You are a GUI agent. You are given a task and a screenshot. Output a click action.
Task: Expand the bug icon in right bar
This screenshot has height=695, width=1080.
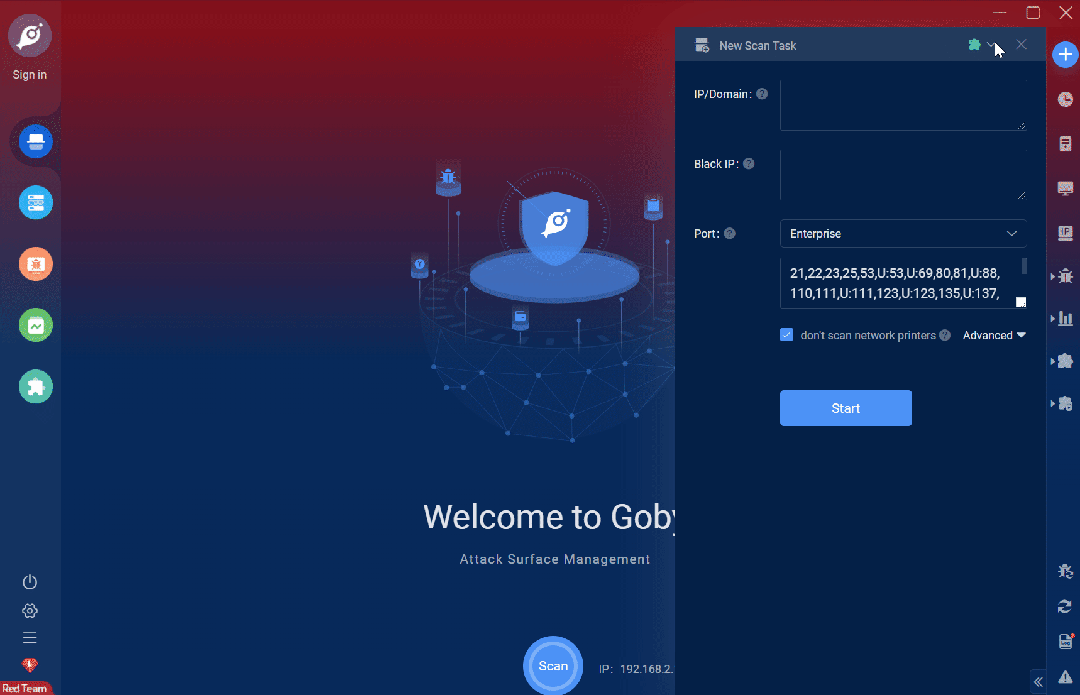point(1063,276)
